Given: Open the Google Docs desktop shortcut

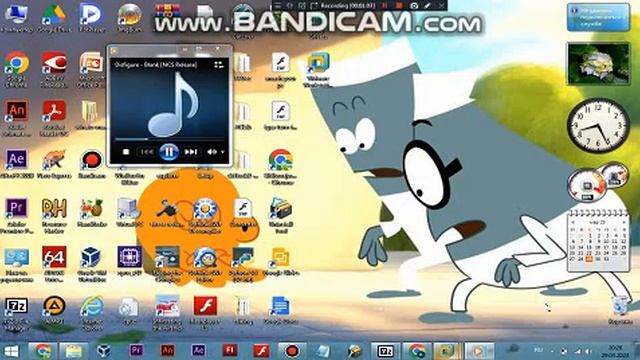Looking at the screenshot, I should click(x=280, y=310).
